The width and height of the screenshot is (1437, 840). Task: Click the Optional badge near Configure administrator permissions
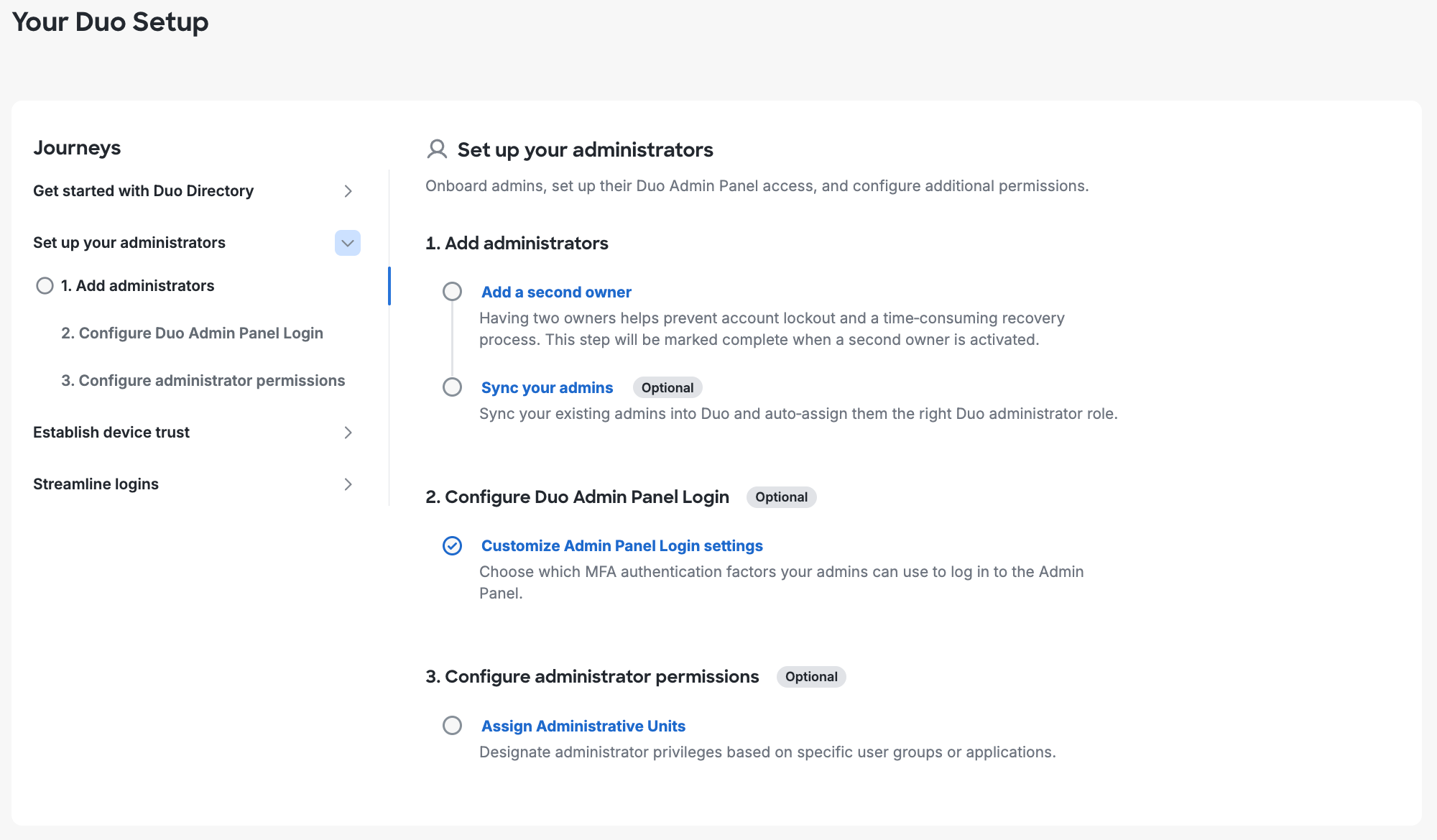tap(810, 677)
